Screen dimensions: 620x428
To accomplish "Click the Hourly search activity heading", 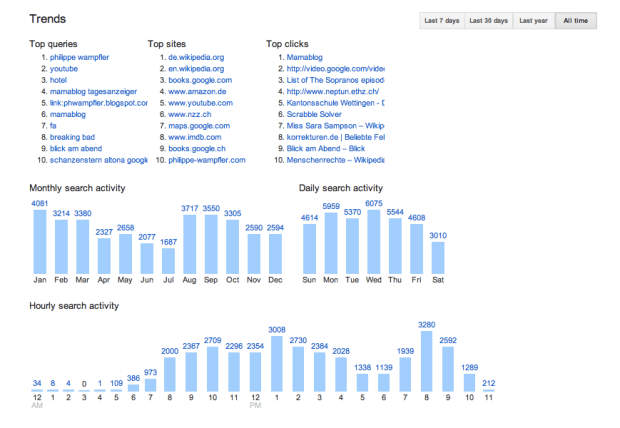I will pos(74,306).
